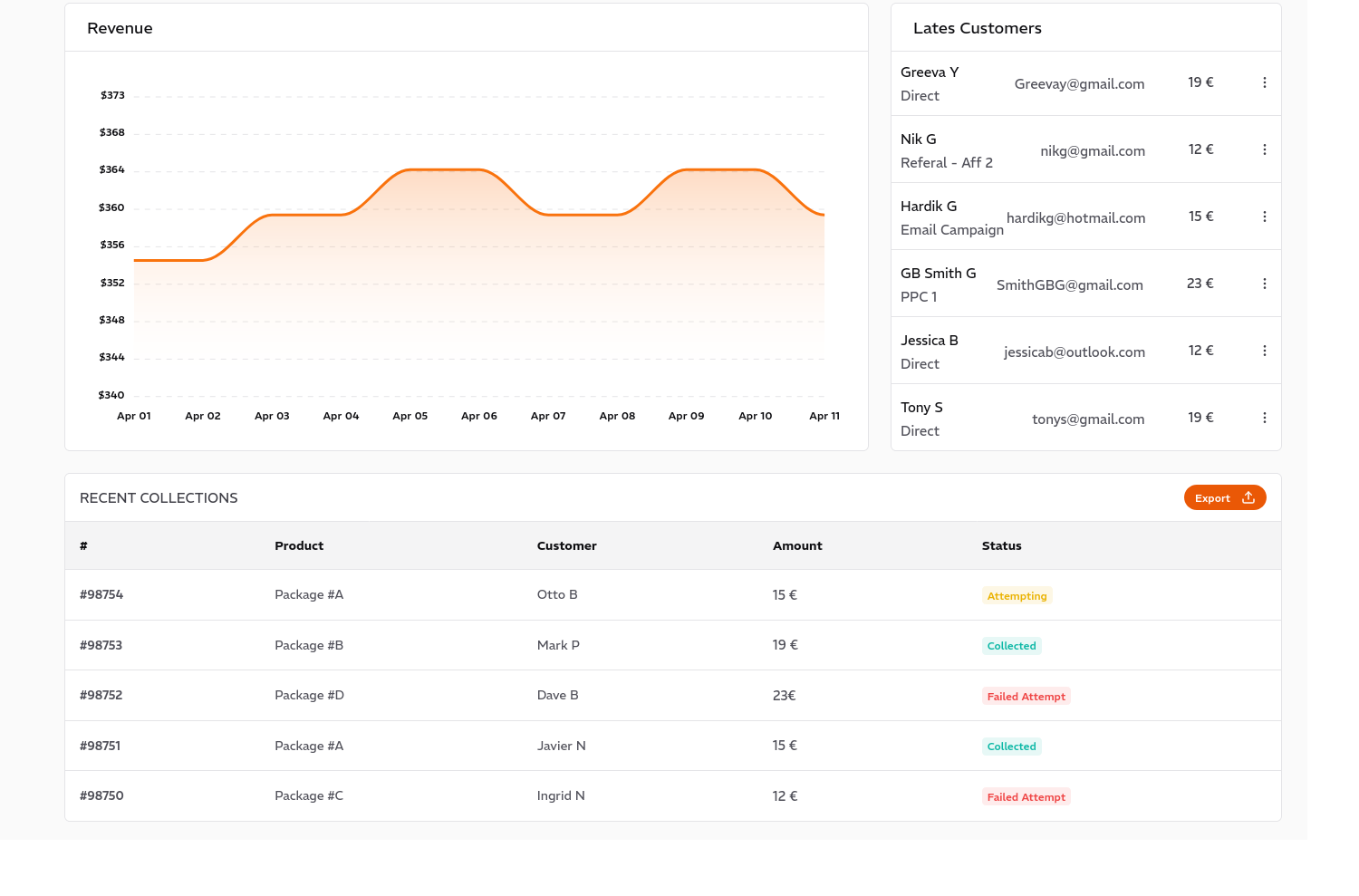Click the Customer column header

[x=566, y=545]
